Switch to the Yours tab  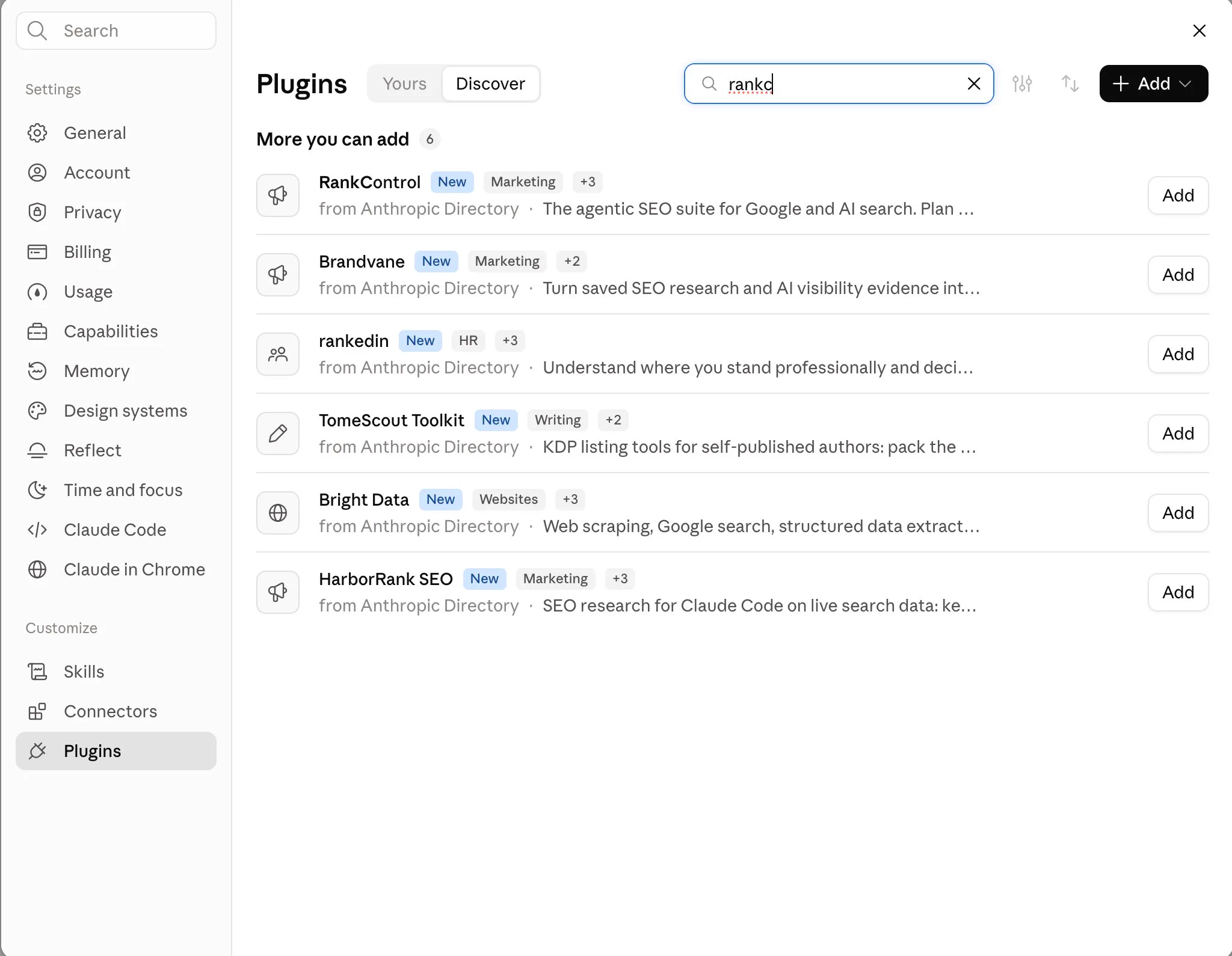(404, 84)
